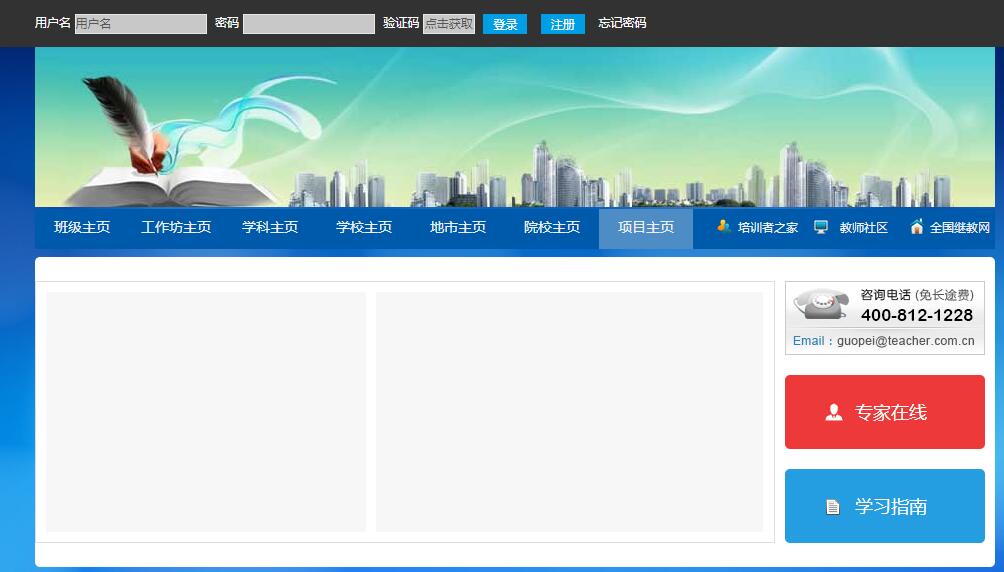Click the document icon in 学习指南
Image resolution: width=1004 pixels, height=572 pixels.
coord(832,507)
